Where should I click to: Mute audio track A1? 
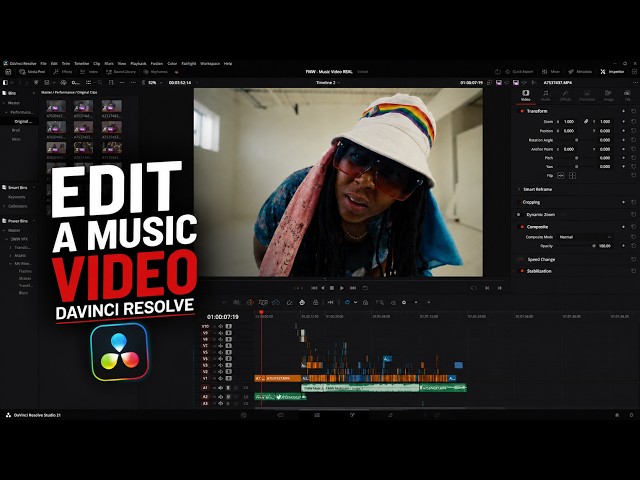236,388
